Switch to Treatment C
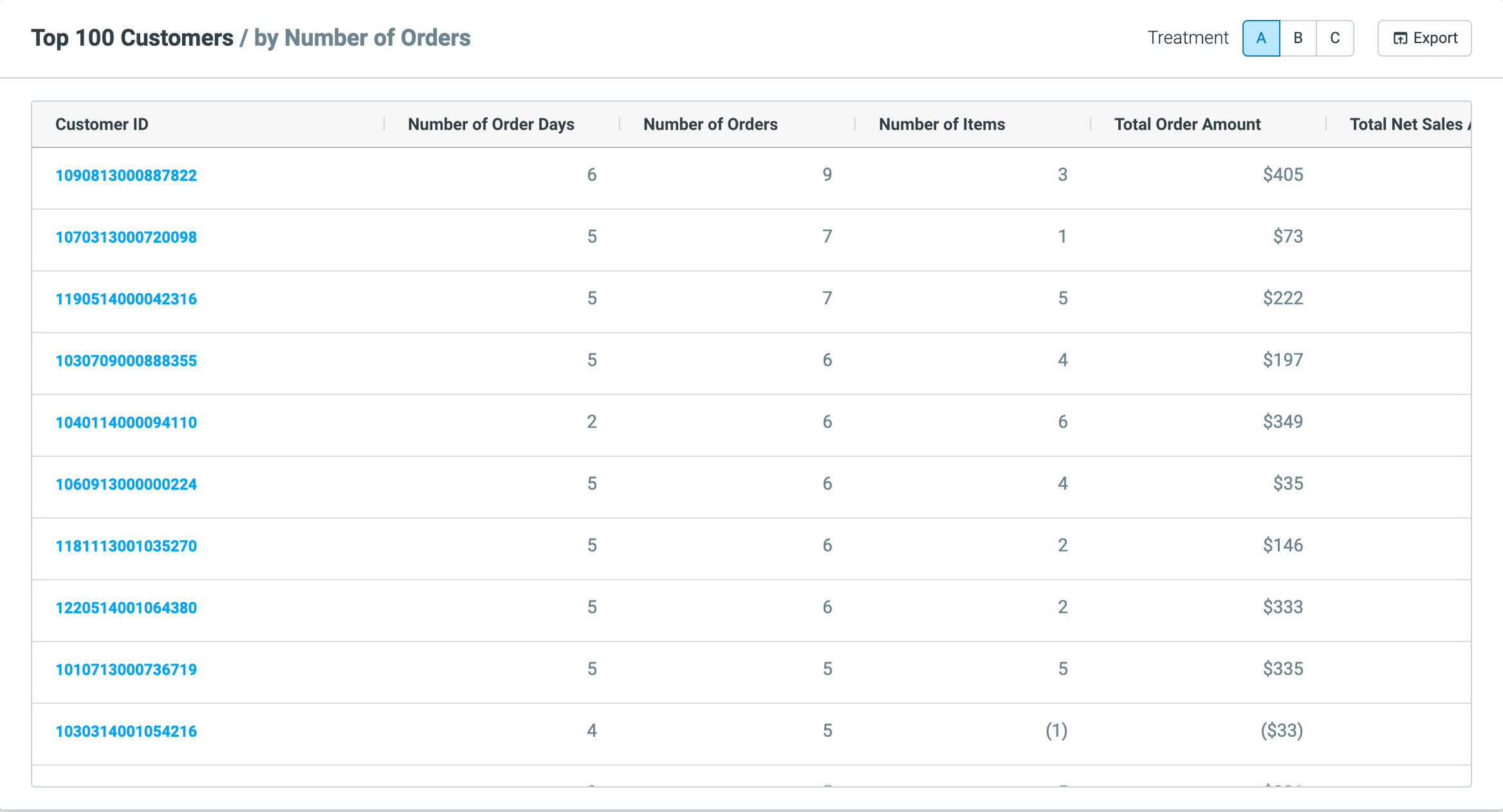1503x812 pixels. click(1335, 39)
